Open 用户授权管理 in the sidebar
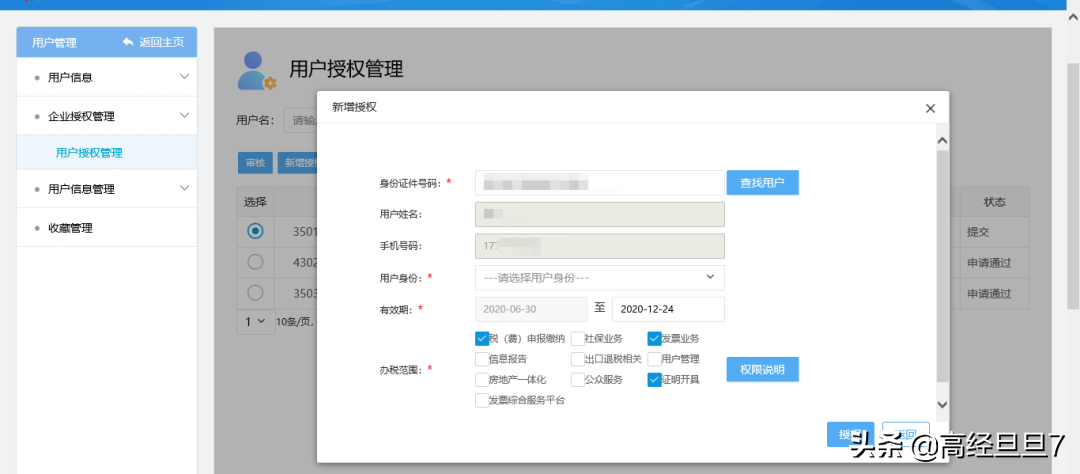Image resolution: width=1080 pixels, height=474 pixels. [89, 153]
